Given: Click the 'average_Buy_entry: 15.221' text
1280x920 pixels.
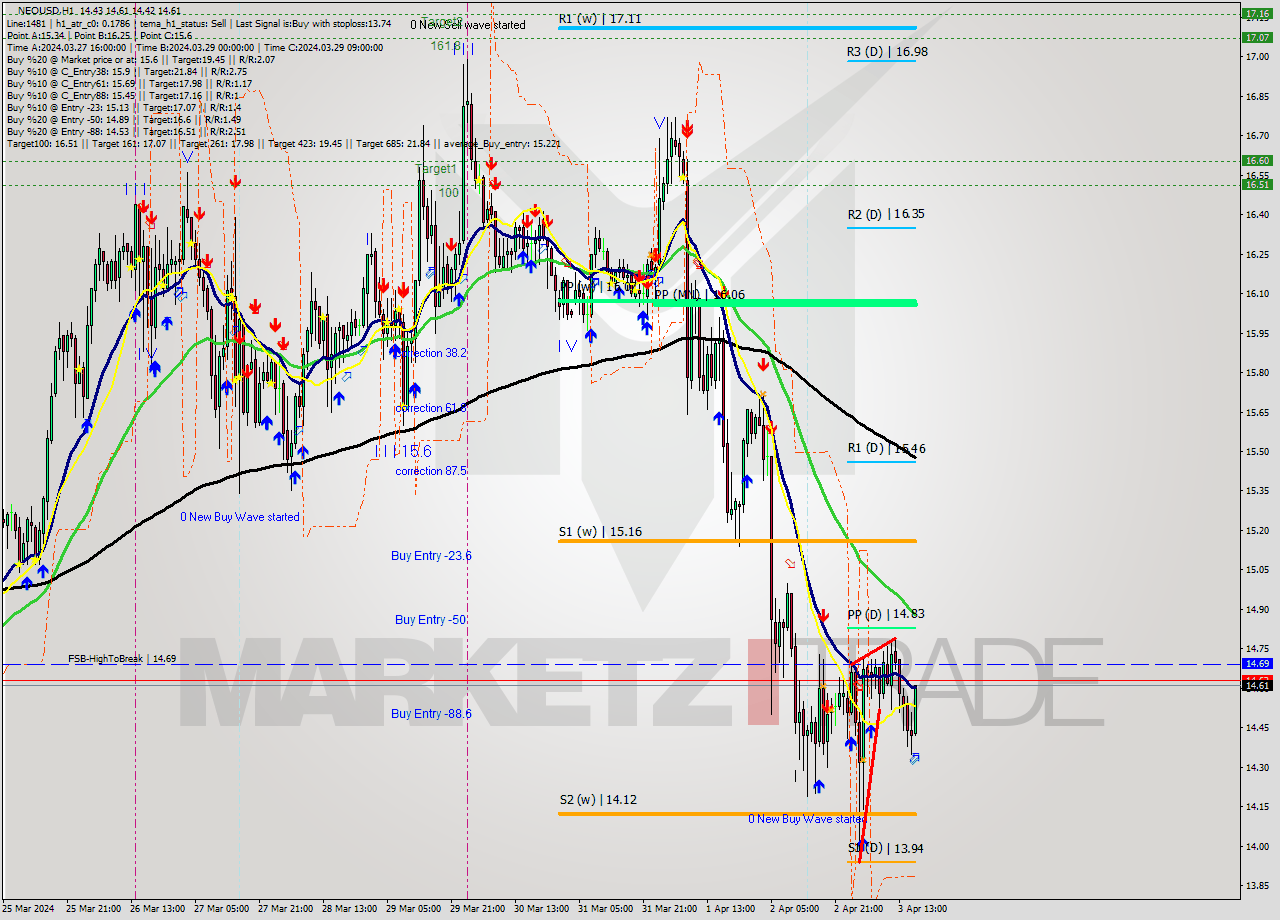Looking at the screenshot, I should (504, 143).
